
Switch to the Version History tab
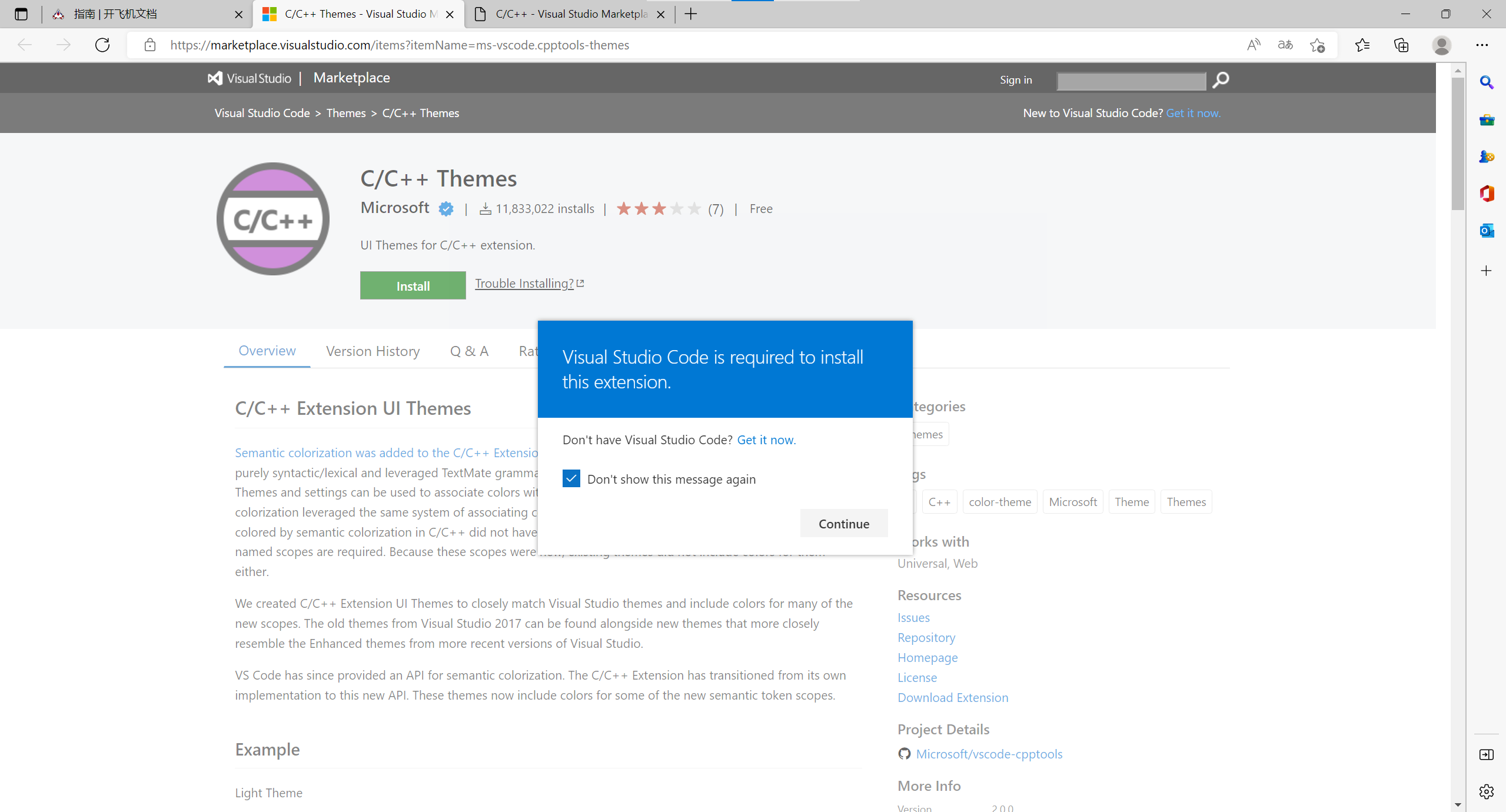pos(373,351)
